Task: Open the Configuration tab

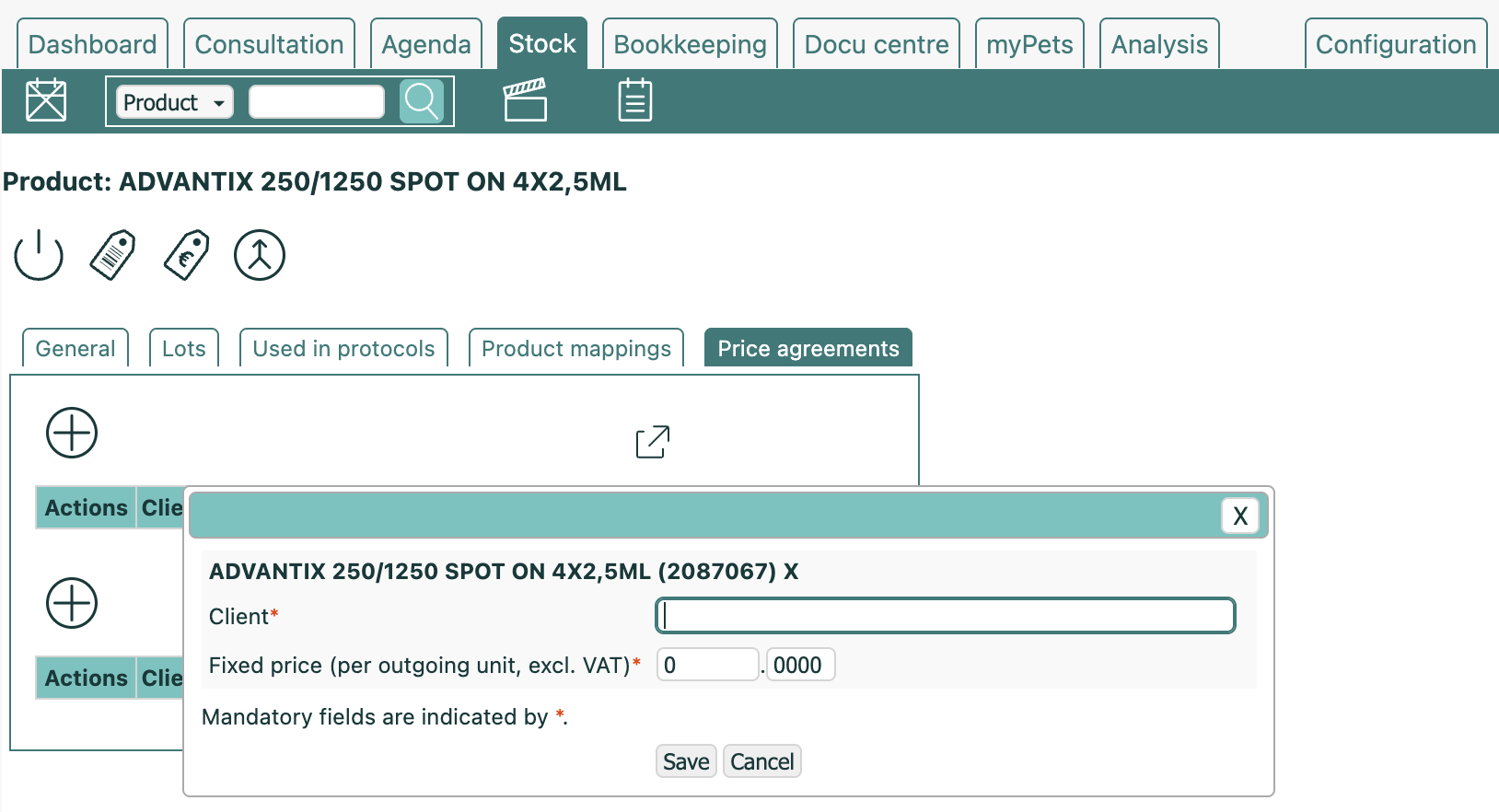Action: tap(1396, 44)
